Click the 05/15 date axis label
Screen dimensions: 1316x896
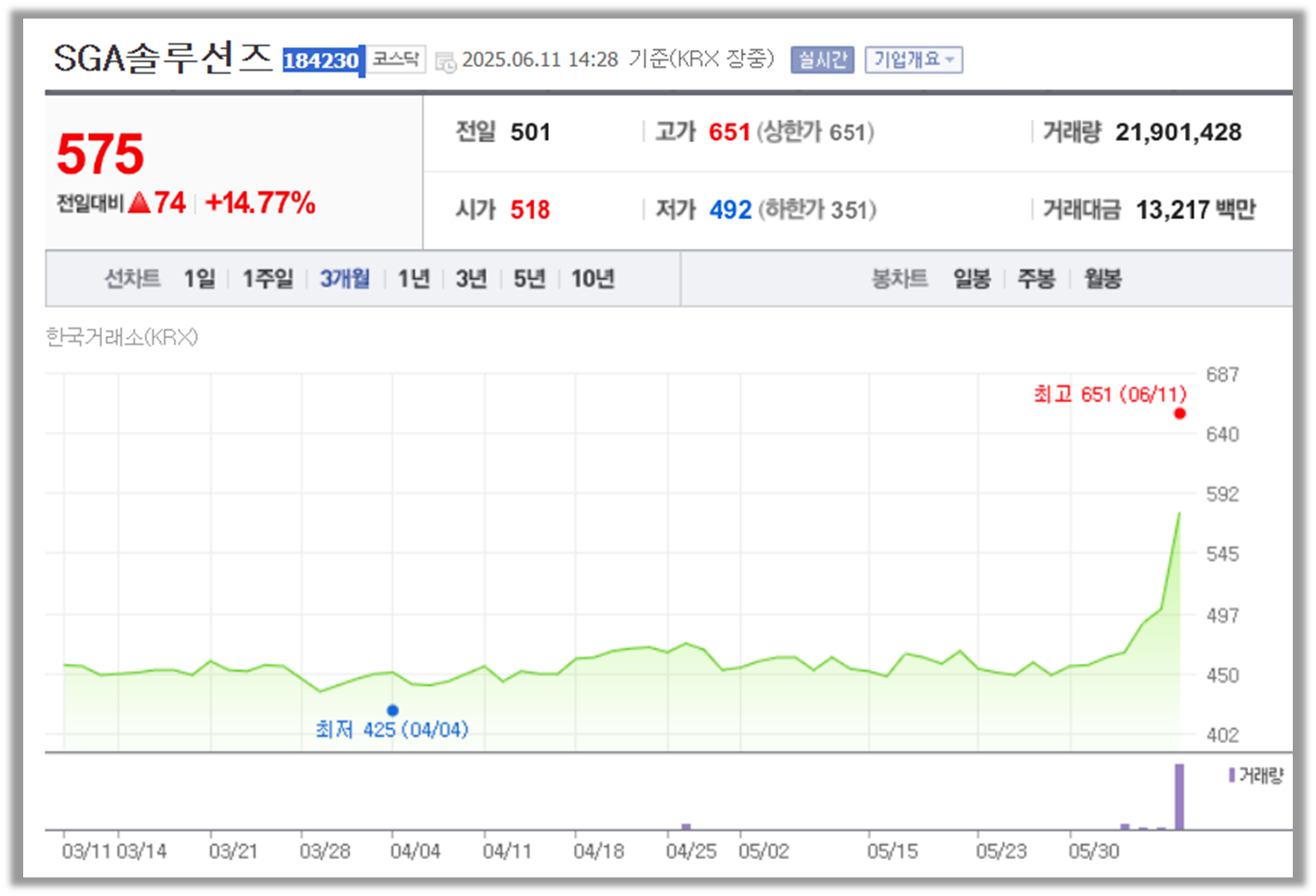893,851
